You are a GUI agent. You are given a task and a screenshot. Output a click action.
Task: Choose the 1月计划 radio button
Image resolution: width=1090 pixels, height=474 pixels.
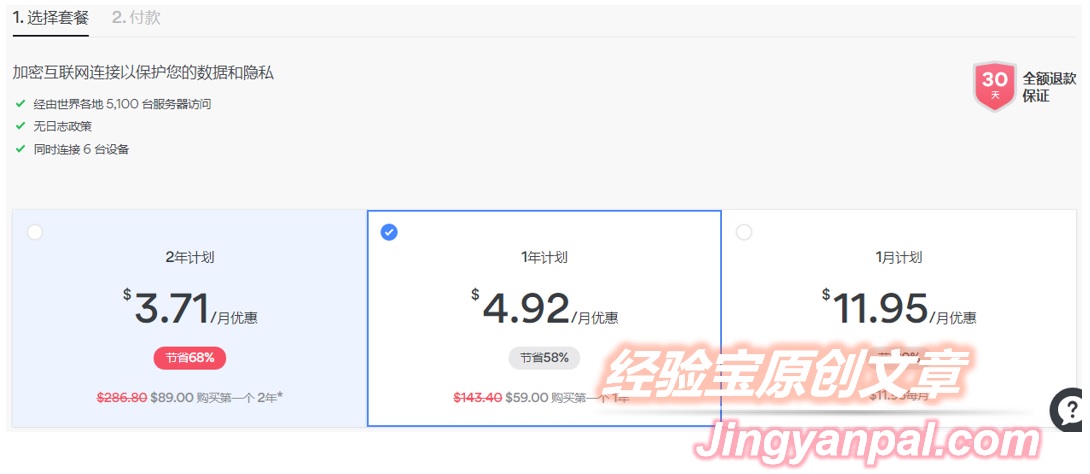point(744,232)
